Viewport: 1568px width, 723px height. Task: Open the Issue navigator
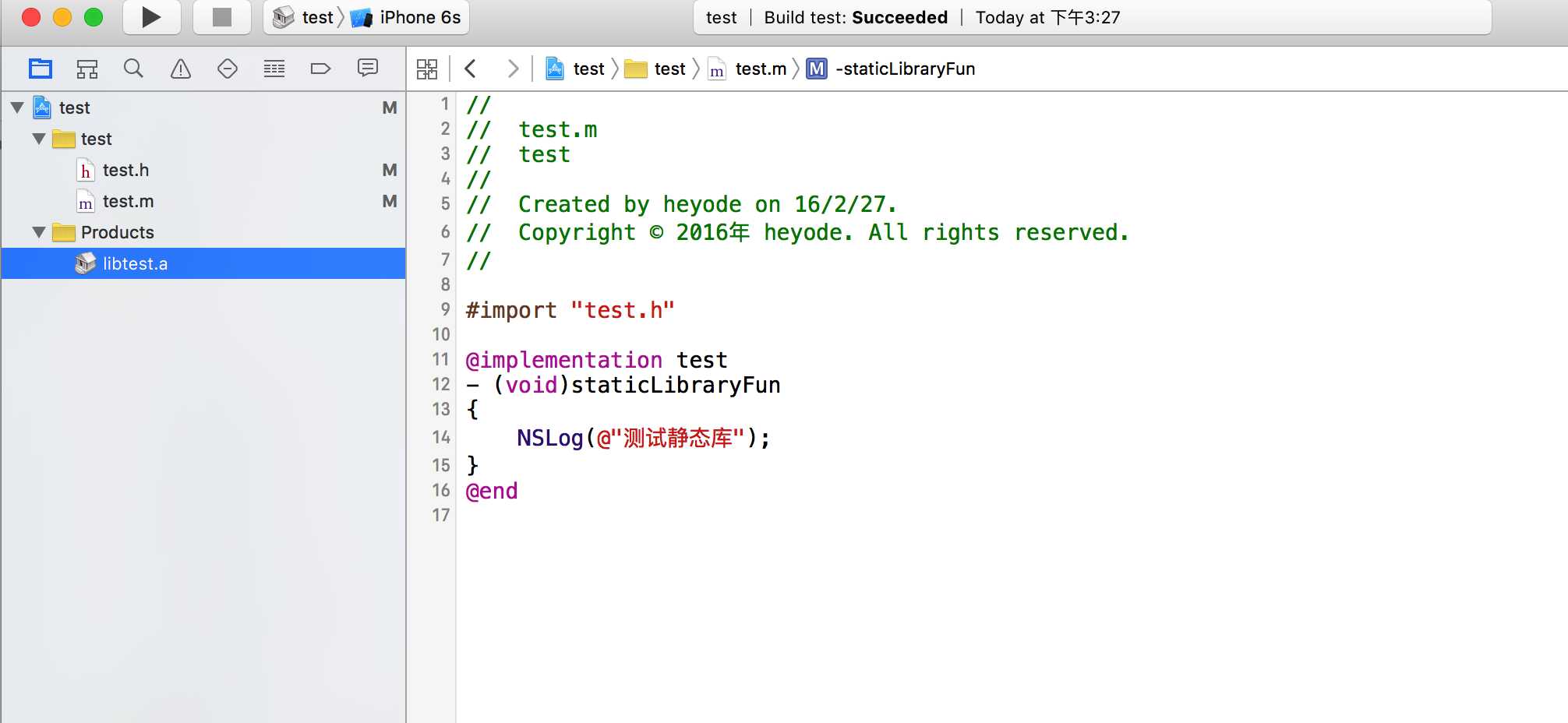pos(181,69)
